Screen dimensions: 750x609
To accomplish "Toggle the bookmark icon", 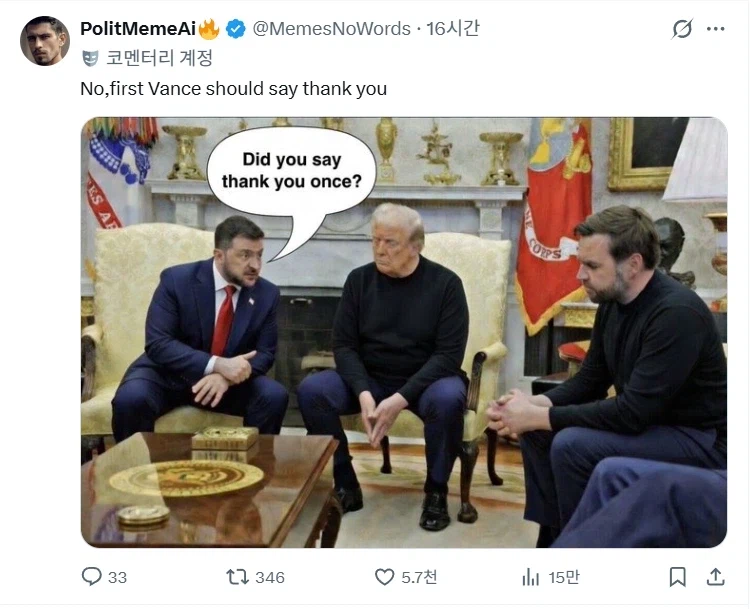I will (x=677, y=577).
